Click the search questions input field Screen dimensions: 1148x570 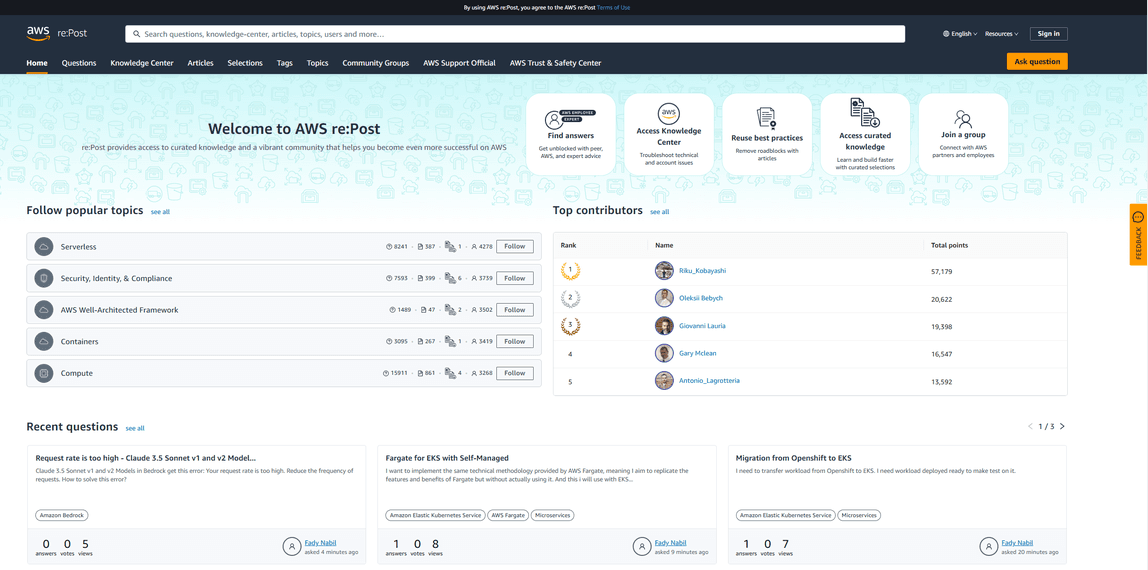click(515, 34)
